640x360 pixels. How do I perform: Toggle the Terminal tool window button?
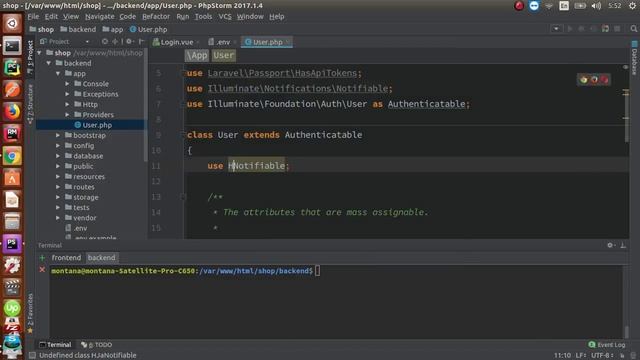tap(55, 344)
